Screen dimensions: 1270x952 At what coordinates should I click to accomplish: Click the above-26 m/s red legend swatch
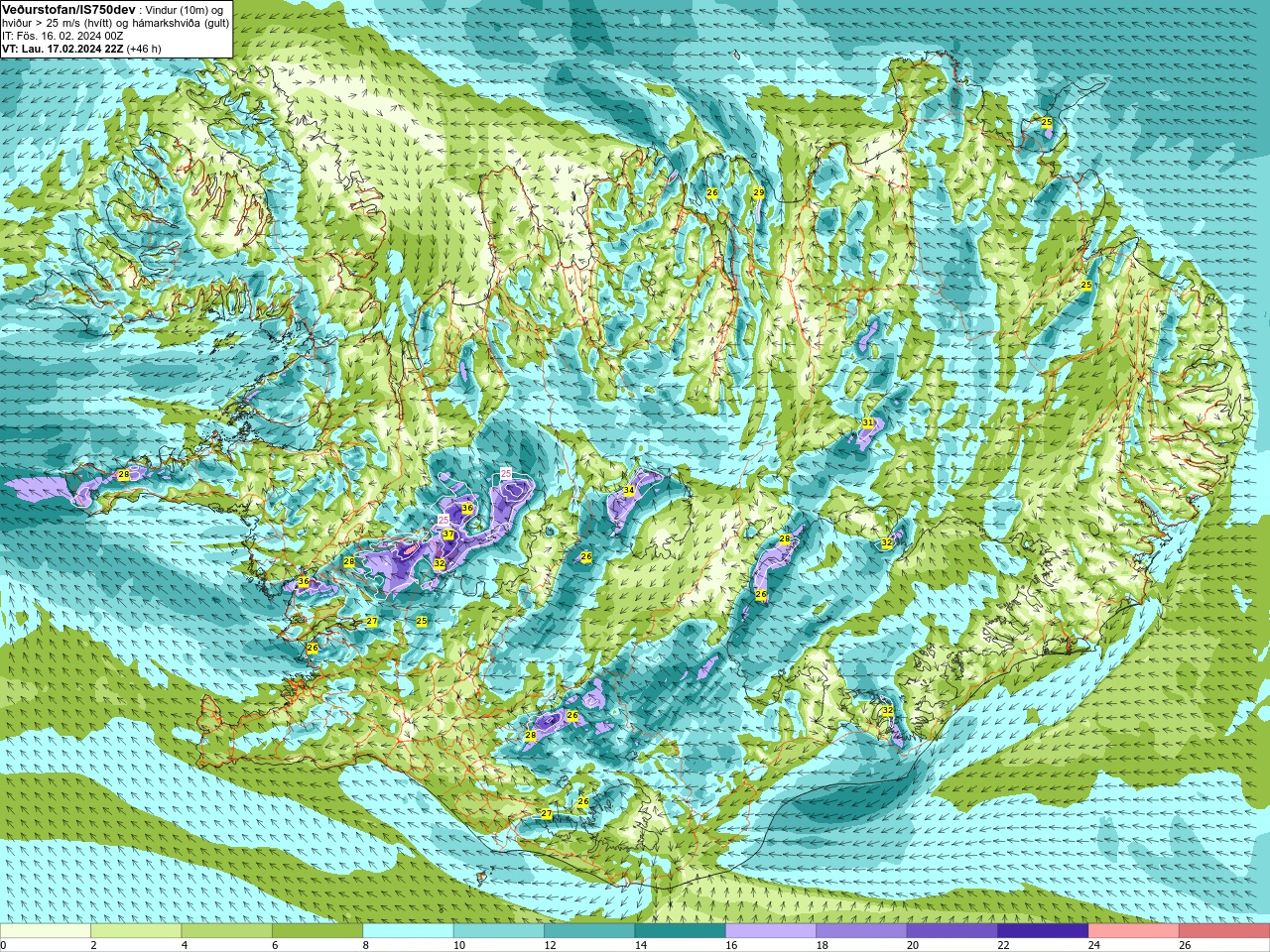1224,931
